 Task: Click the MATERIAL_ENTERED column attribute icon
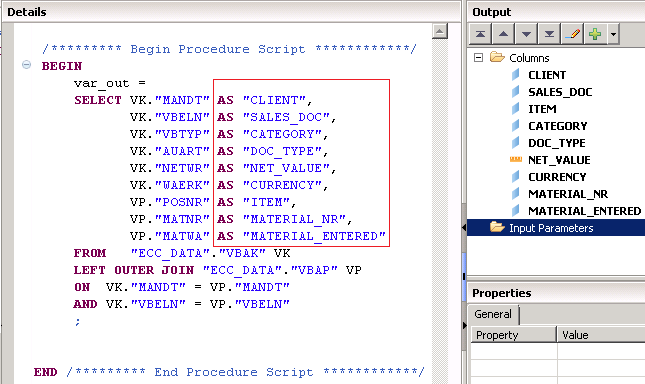coord(515,211)
